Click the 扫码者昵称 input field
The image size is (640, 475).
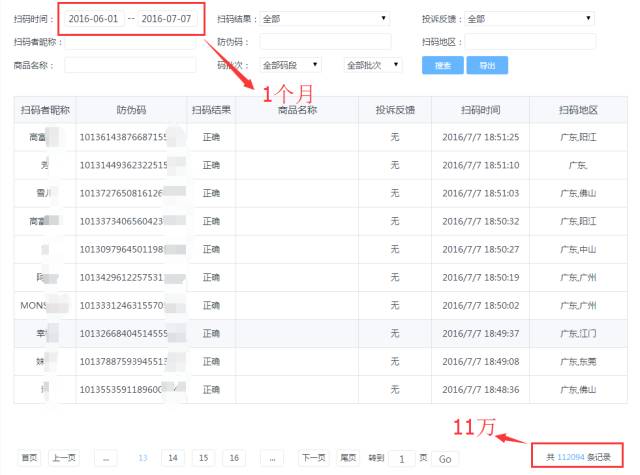[130, 42]
